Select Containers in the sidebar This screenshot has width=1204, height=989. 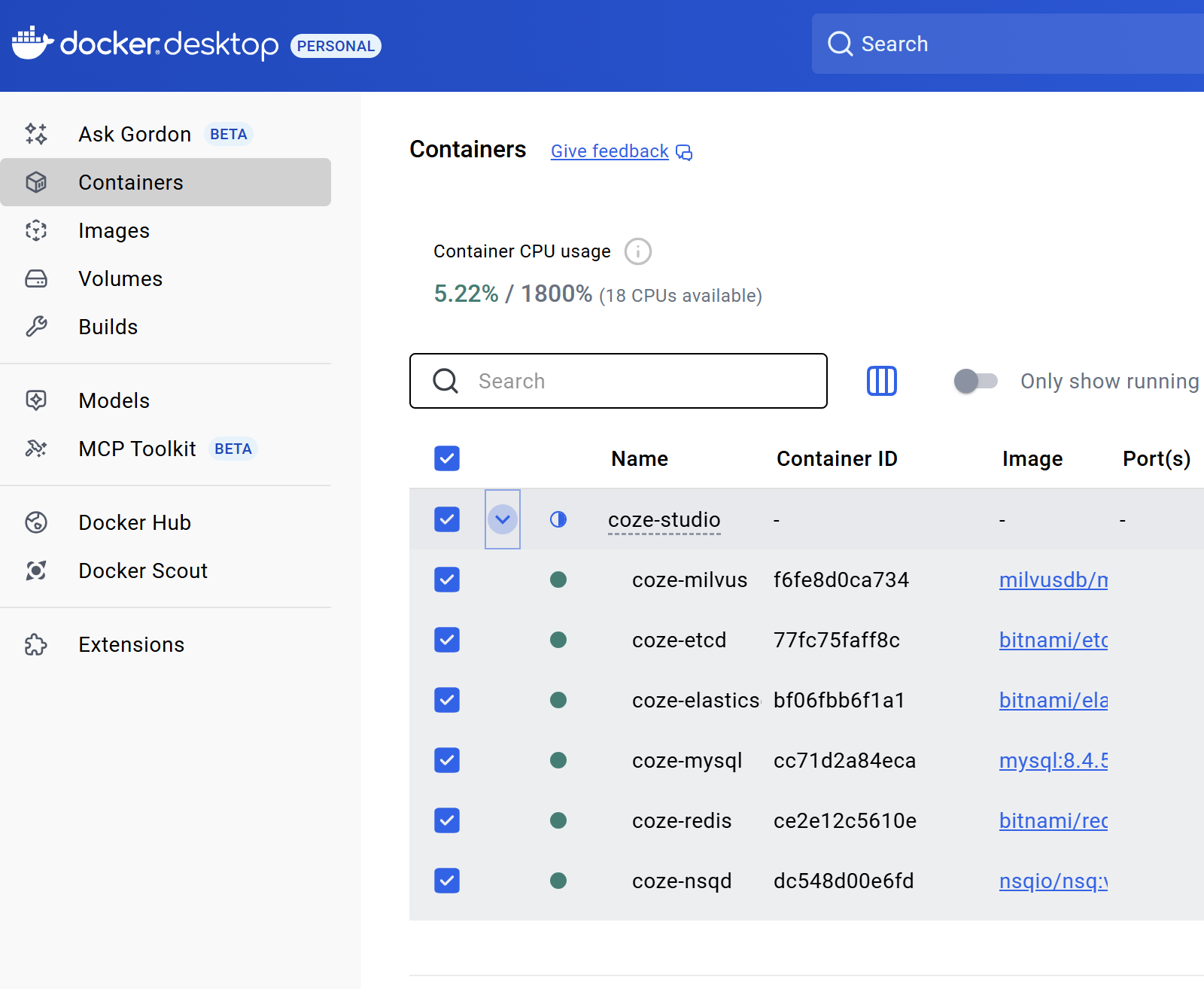click(x=166, y=182)
